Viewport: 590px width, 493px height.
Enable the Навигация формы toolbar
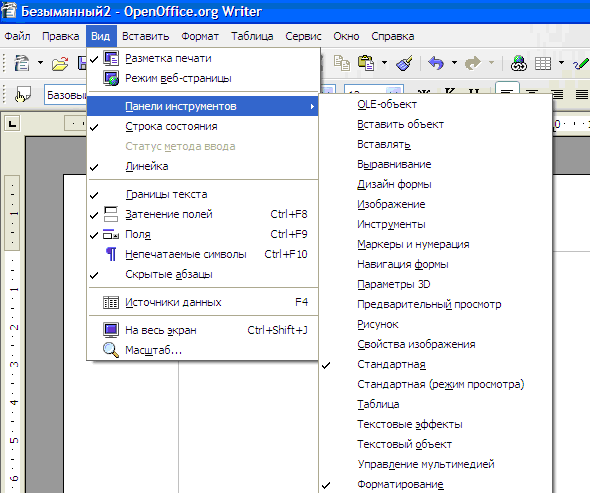436,264
